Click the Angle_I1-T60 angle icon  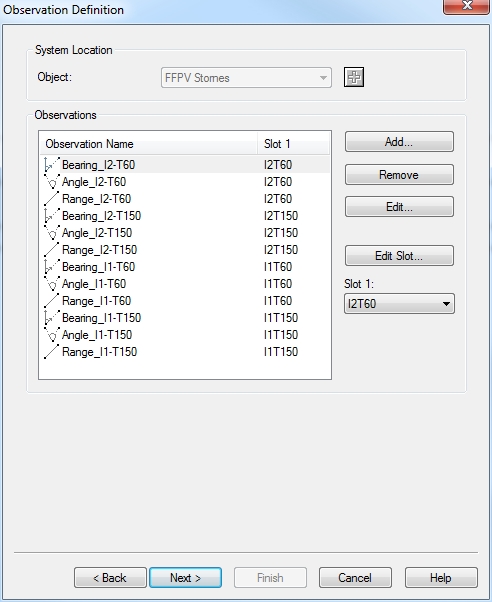pos(52,284)
